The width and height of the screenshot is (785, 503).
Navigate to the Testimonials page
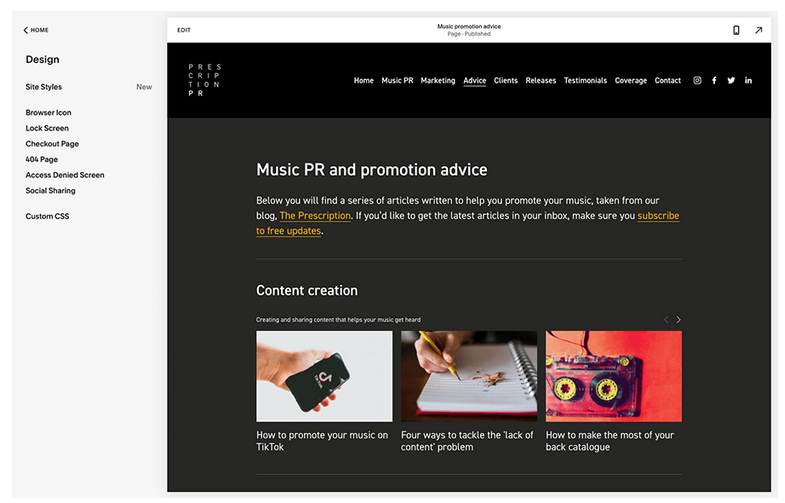[x=585, y=81]
